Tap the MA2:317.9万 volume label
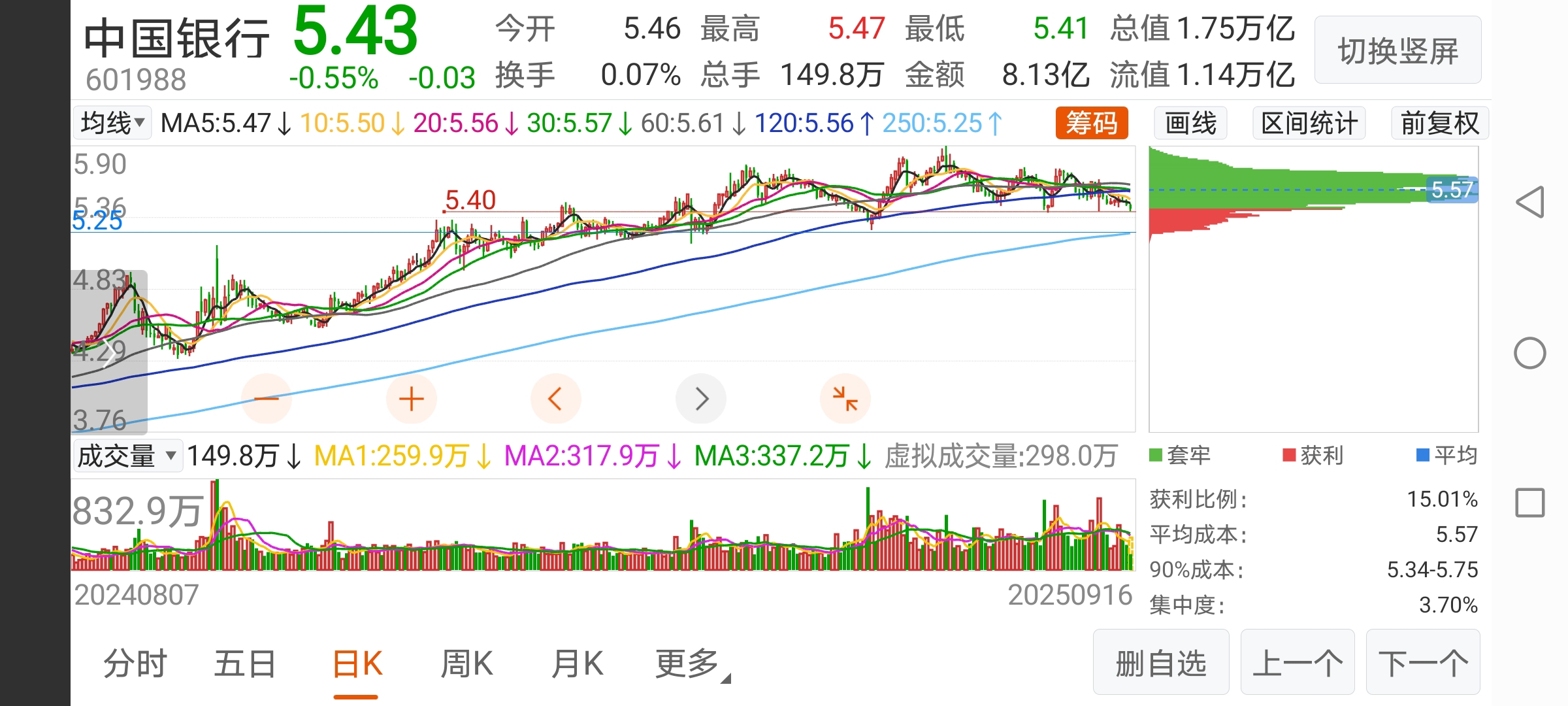The width and height of the screenshot is (1568, 706). (593, 456)
